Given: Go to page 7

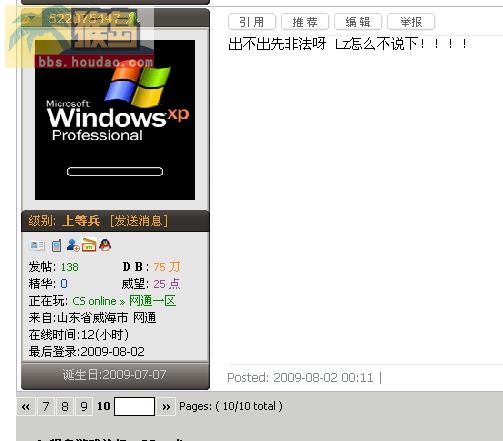Looking at the screenshot, I should (46, 406).
